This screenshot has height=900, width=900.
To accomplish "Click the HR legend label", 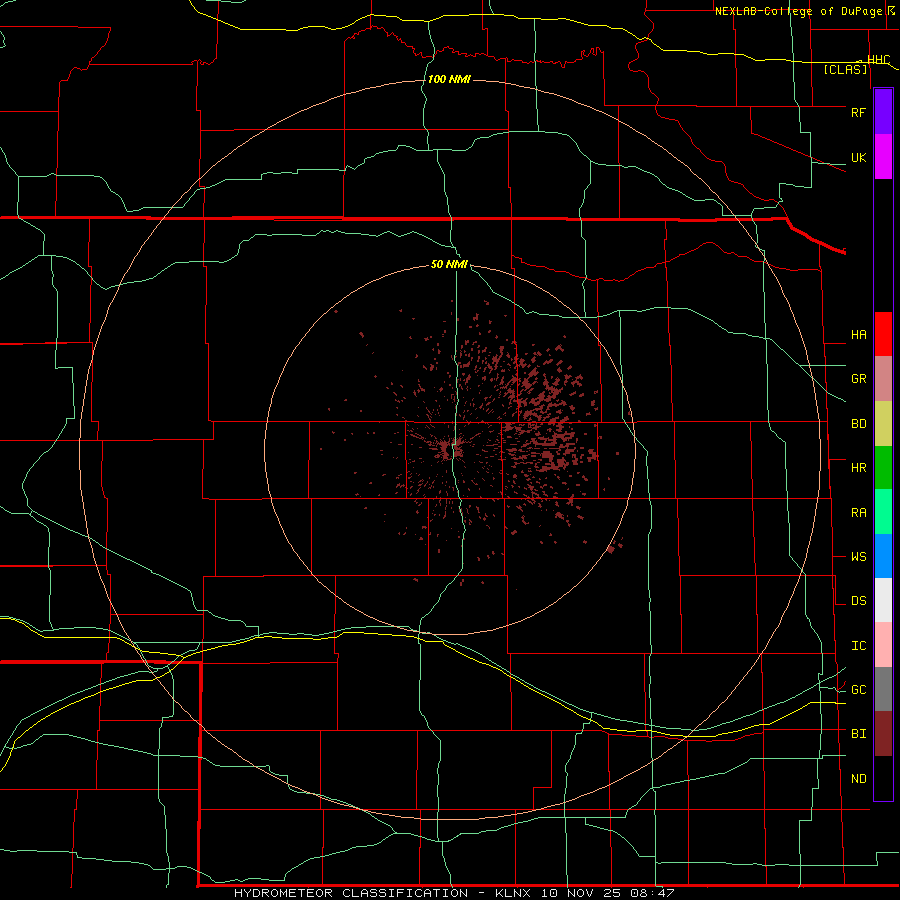I will [858, 468].
